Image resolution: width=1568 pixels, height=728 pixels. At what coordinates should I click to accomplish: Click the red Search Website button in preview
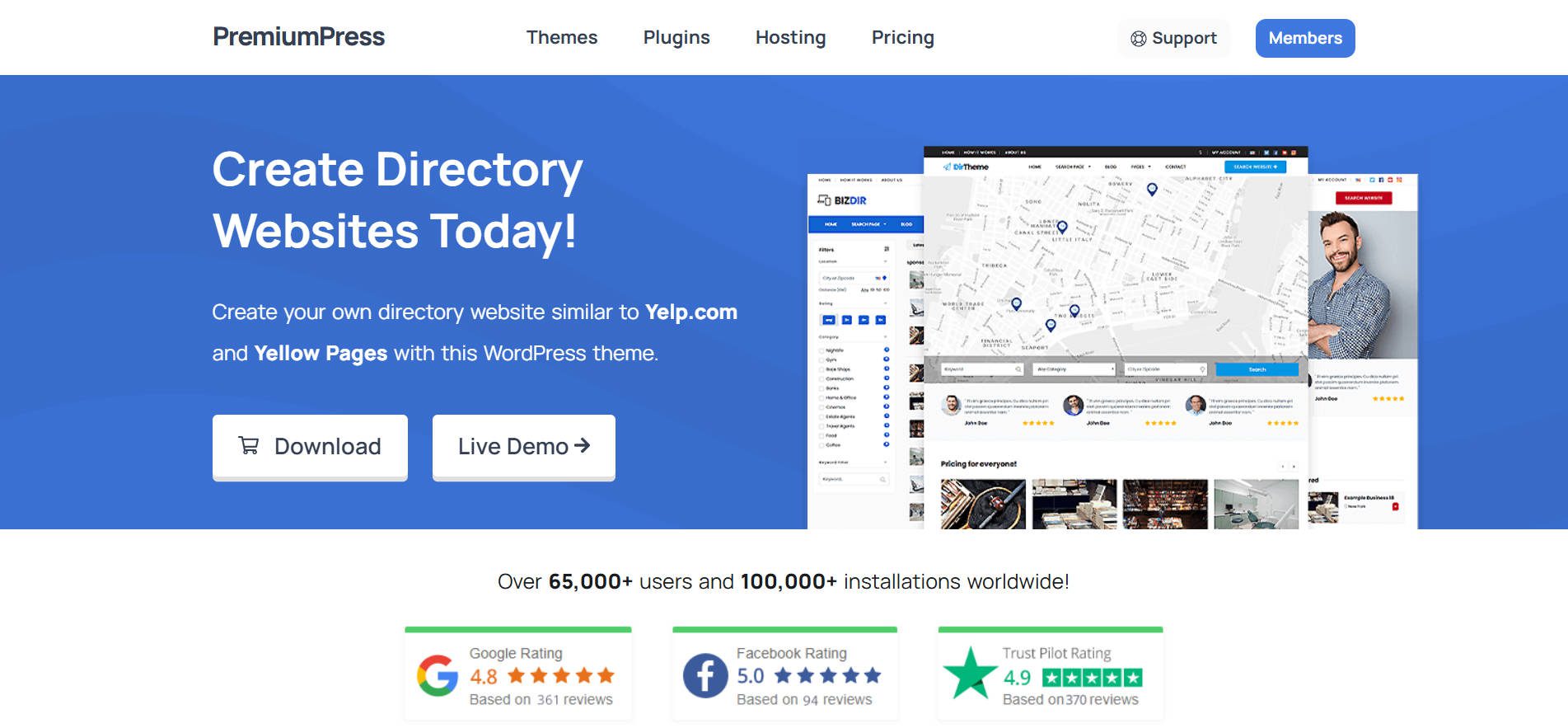click(1364, 198)
